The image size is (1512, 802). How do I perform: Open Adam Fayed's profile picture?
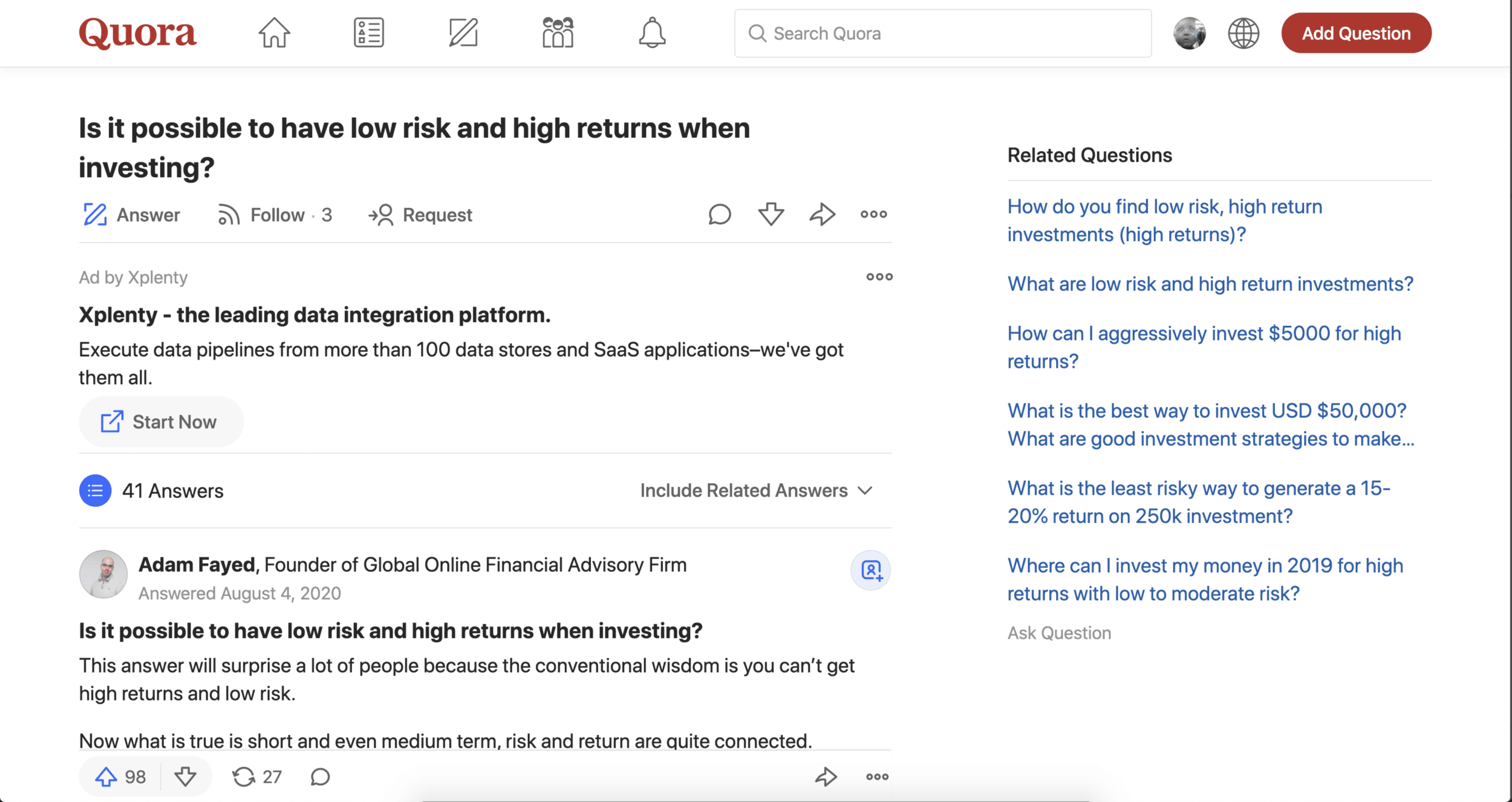103,575
